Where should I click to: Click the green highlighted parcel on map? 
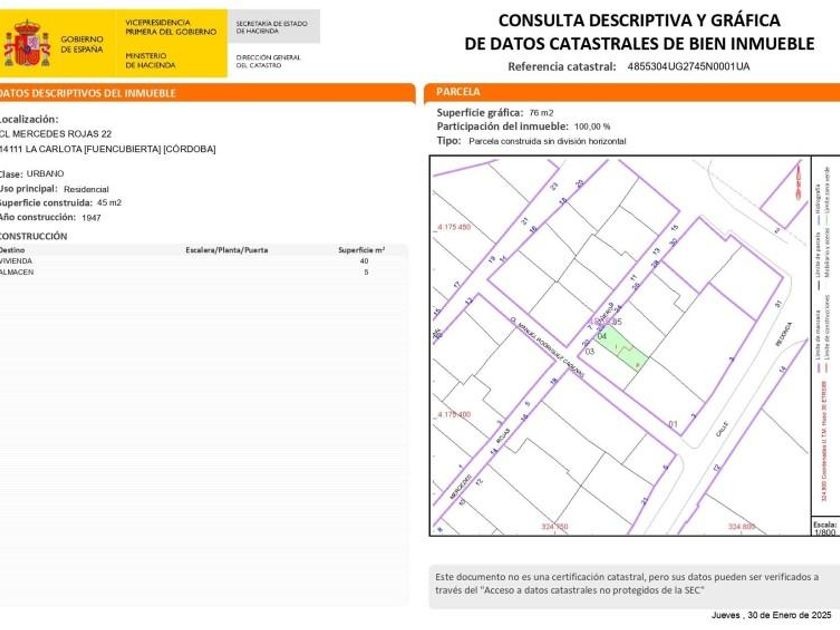[622, 349]
